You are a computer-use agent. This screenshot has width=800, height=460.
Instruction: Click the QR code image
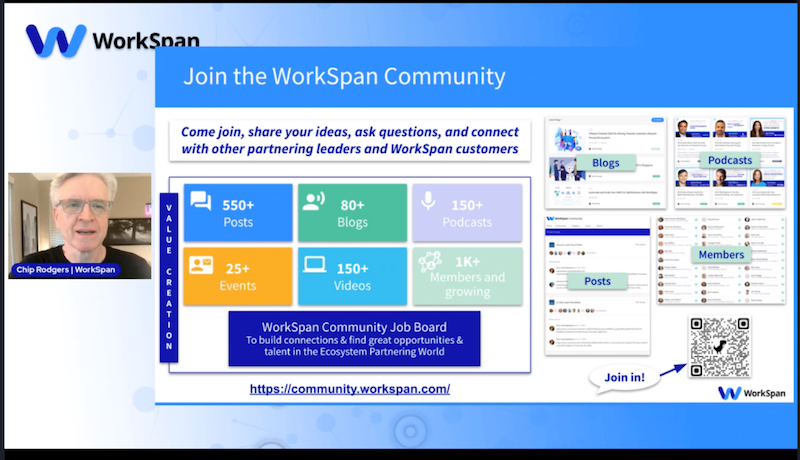(719, 347)
